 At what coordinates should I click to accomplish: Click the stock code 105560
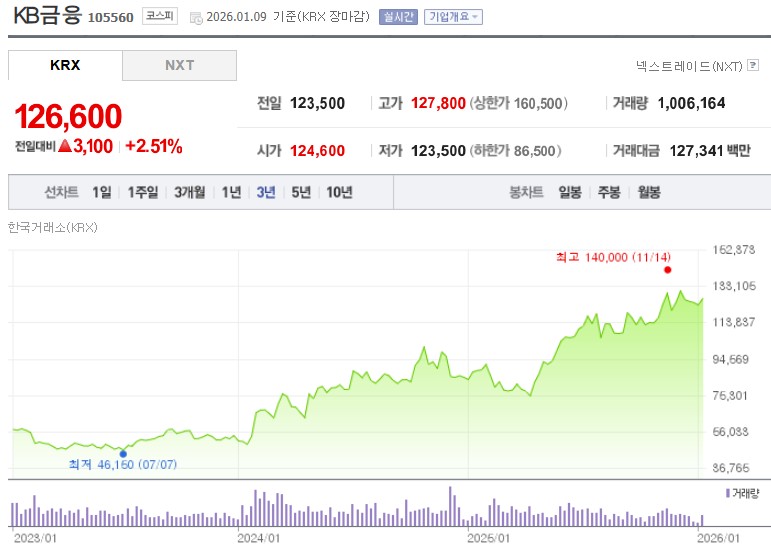[111, 18]
